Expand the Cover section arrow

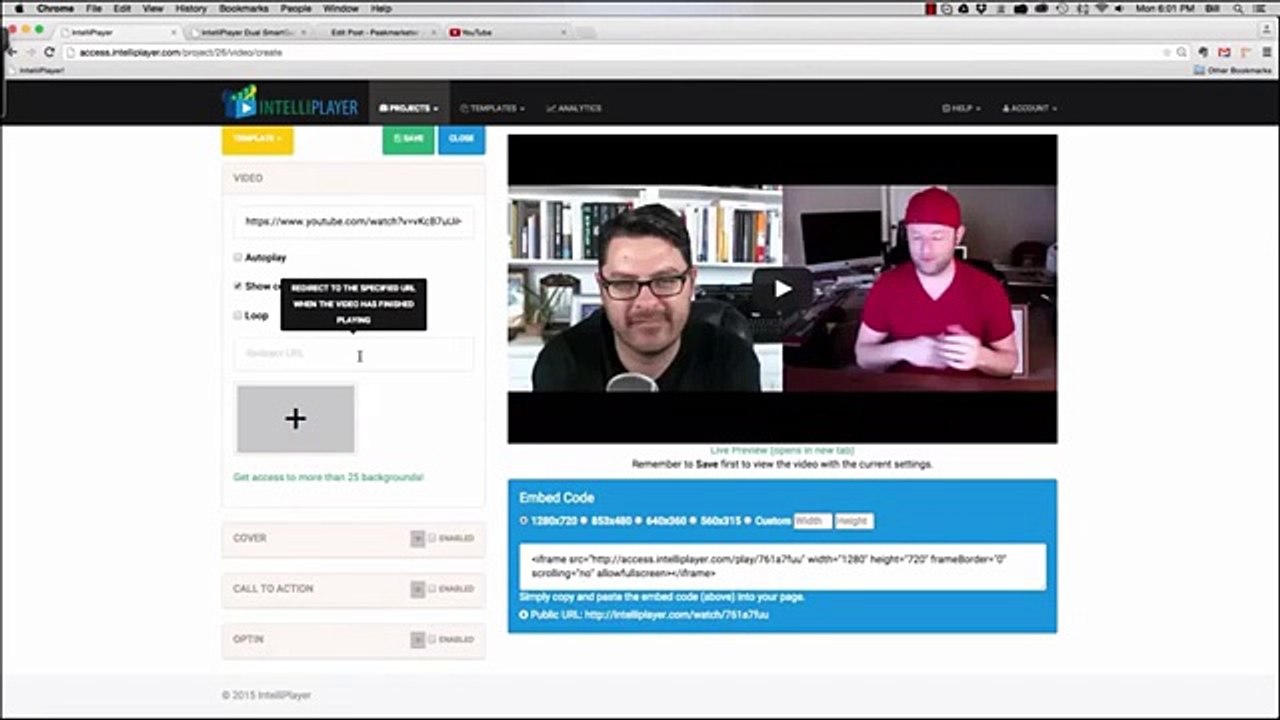click(x=418, y=538)
